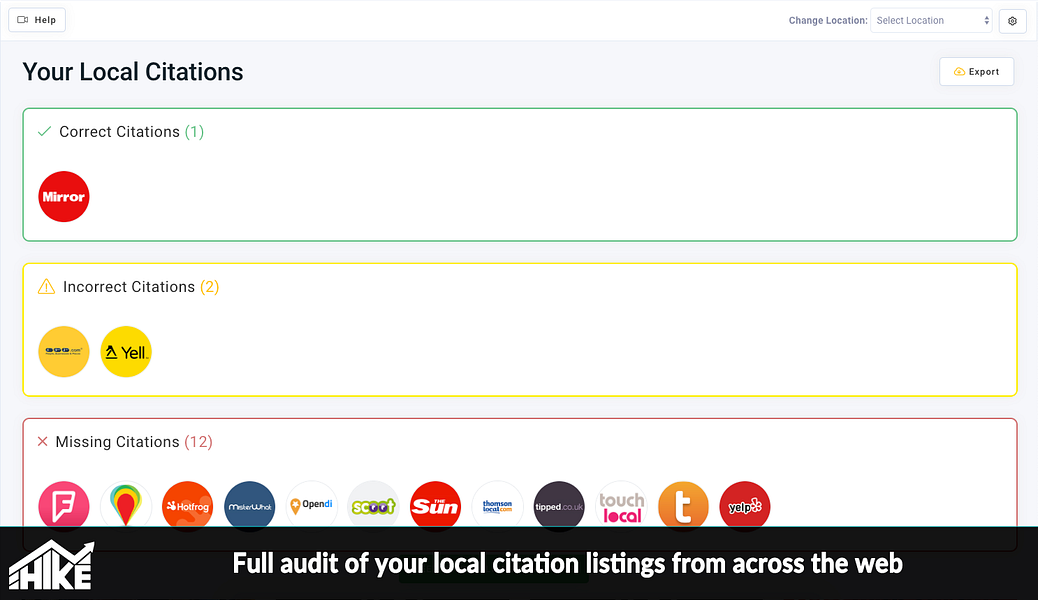
Task: Click the Hike logo
Action: tap(52, 565)
